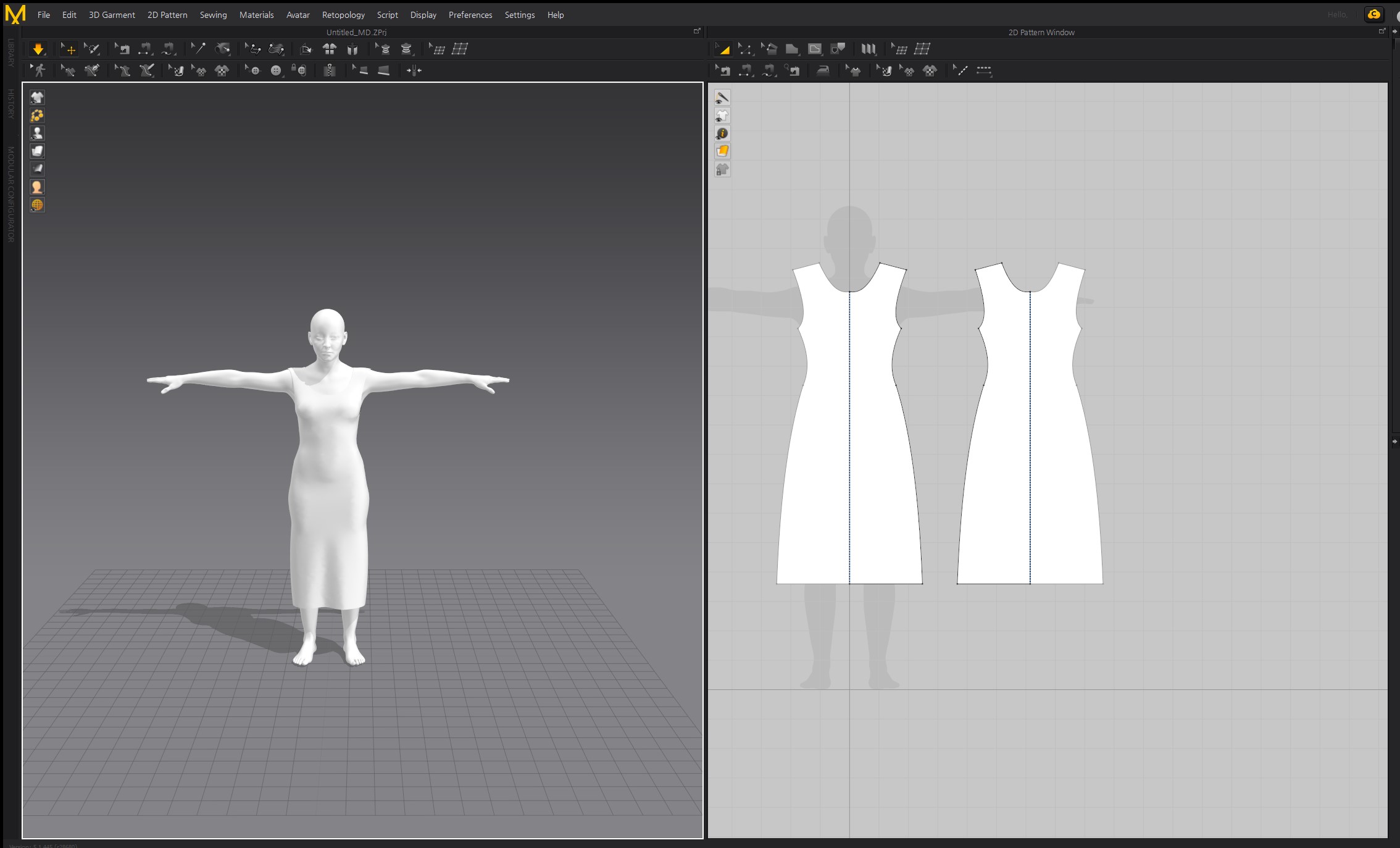Select the Fasten Button lock icon
Viewport: 1400px width, 848px height.
point(299,70)
